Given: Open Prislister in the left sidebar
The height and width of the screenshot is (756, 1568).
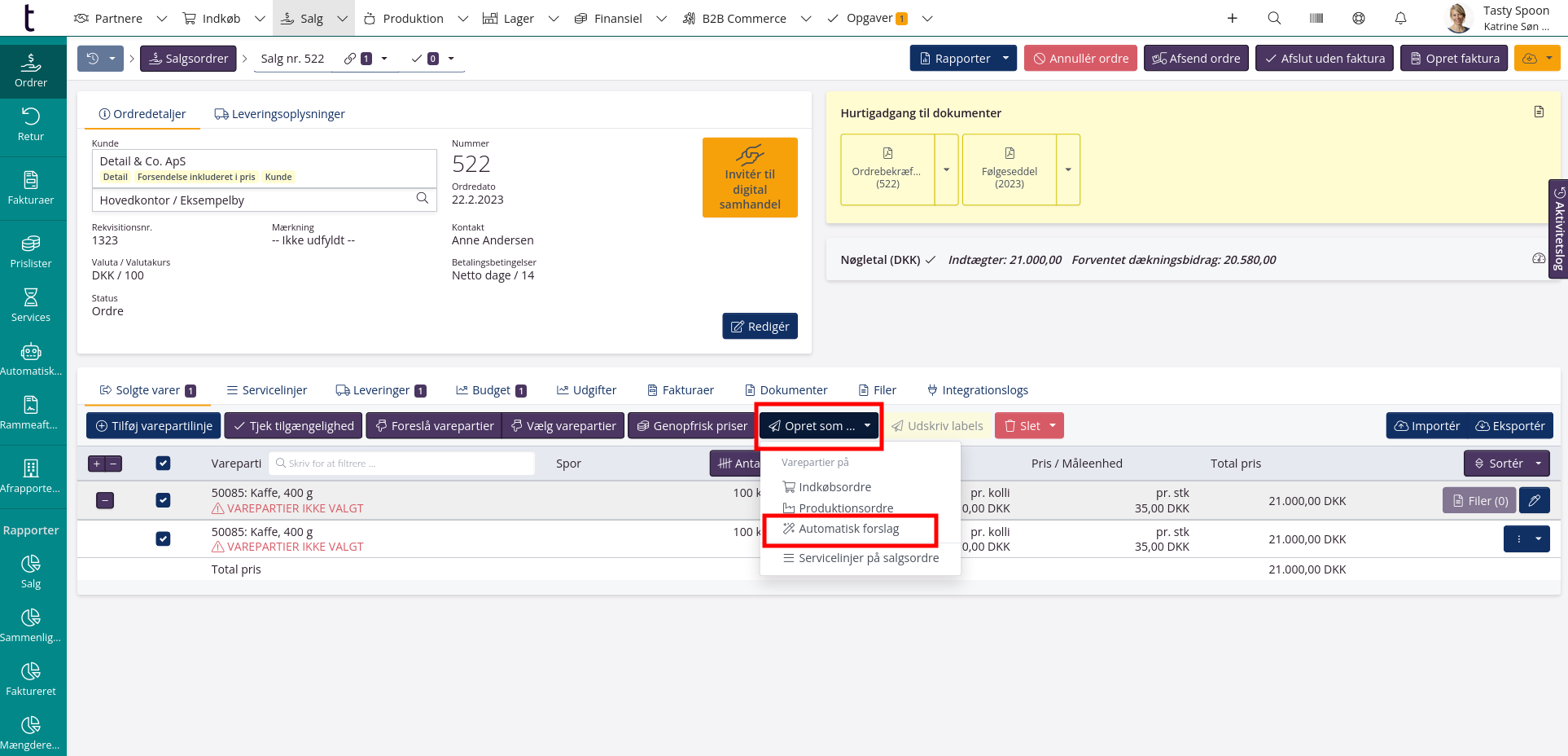Looking at the screenshot, I should [x=31, y=252].
